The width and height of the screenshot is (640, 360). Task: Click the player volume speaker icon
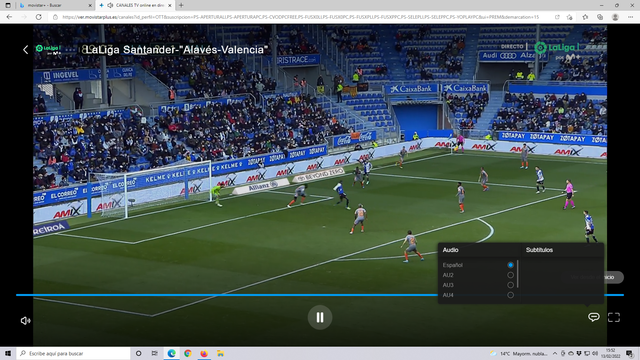pos(25,321)
